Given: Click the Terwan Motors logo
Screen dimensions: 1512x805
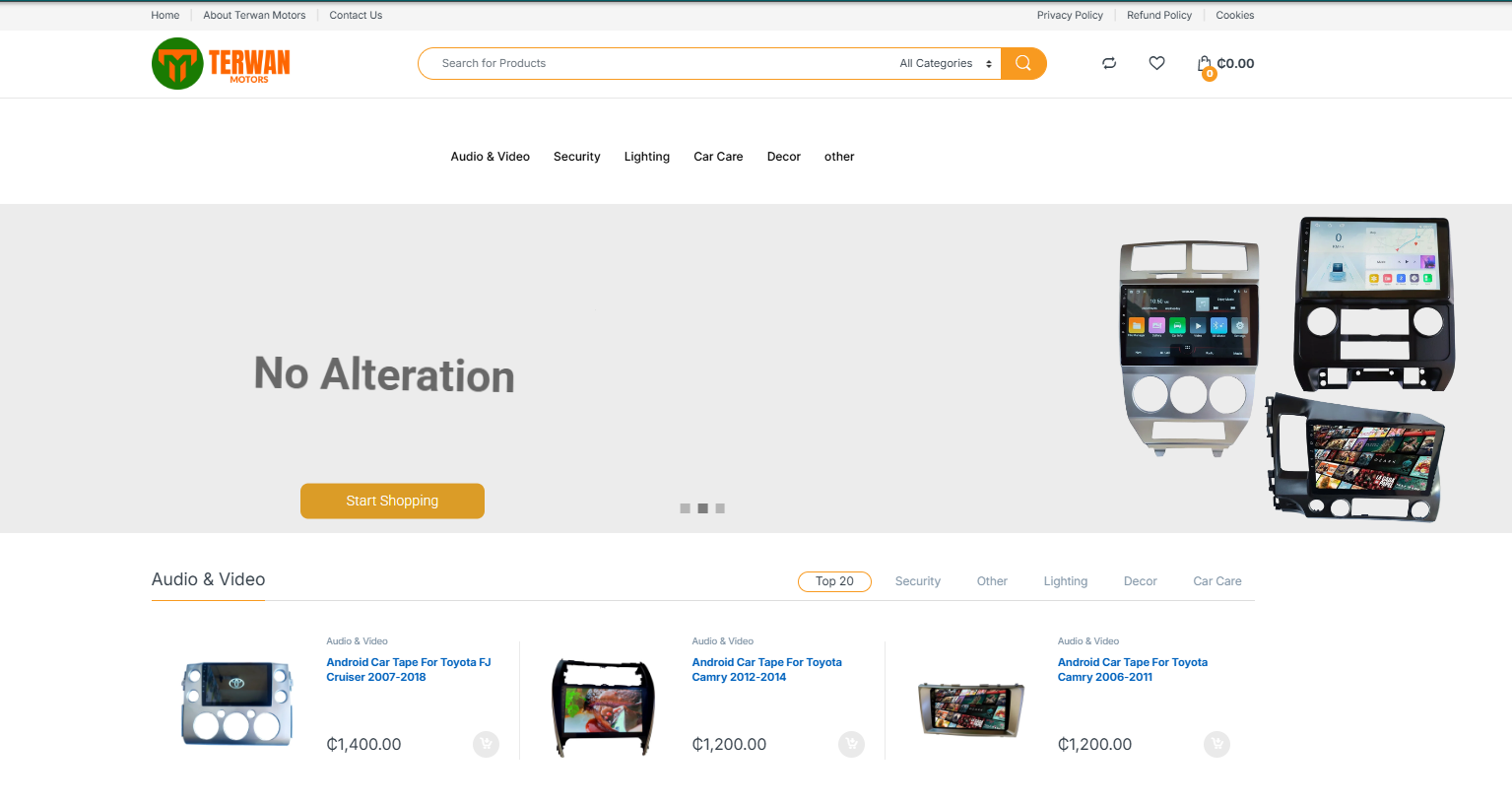Looking at the screenshot, I should pyautogui.click(x=222, y=64).
